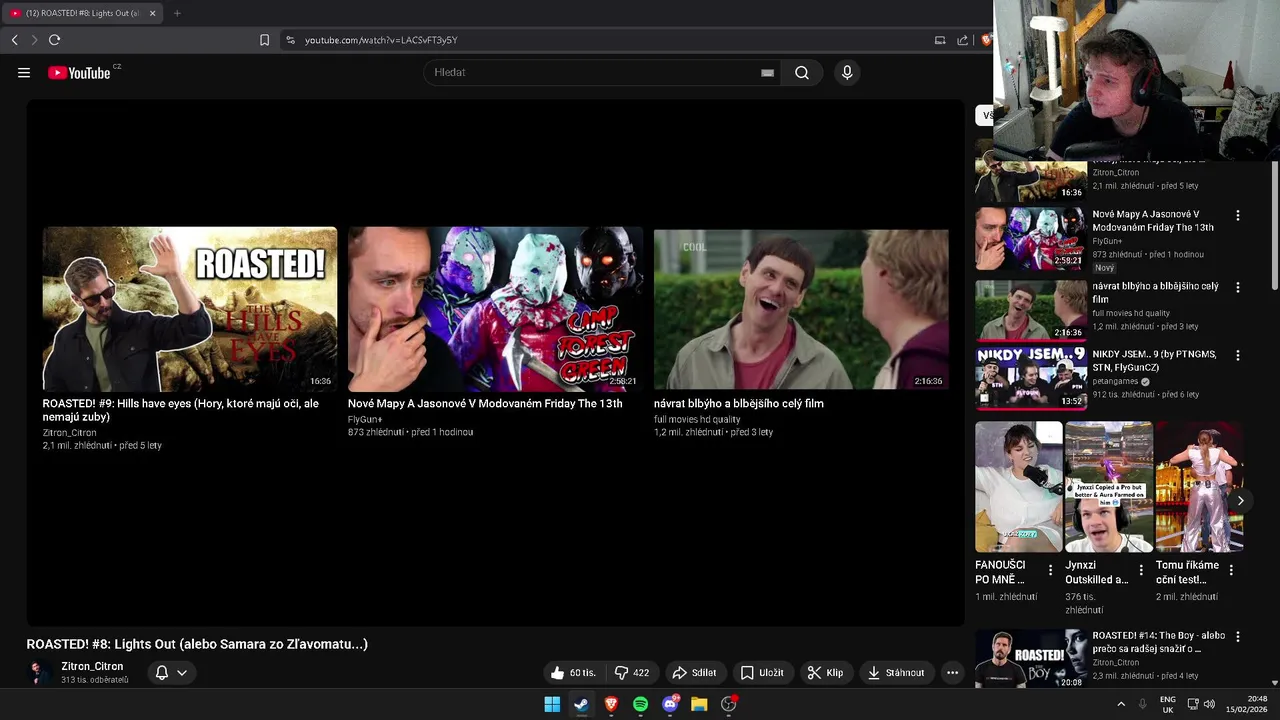Play návrat blbýho a blbějšího endscreen thumbnail
The height and width of the screenshot is (720, 1280).
click(x=801, y=309)
